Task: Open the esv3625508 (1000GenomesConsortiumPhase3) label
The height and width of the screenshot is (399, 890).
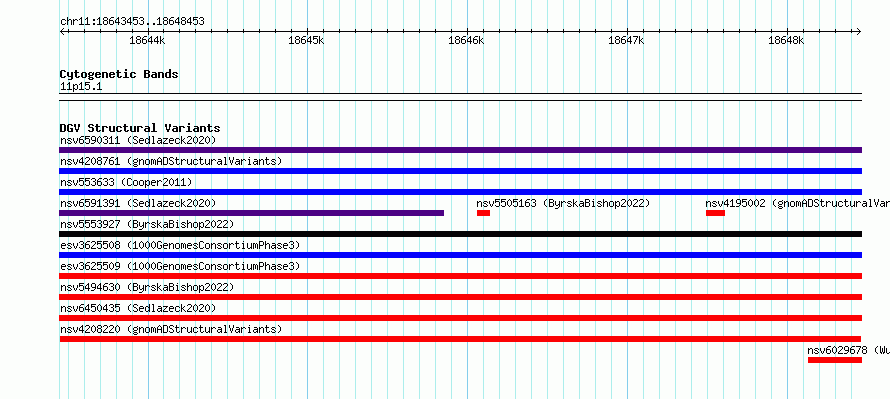Action: coord(180,245)
